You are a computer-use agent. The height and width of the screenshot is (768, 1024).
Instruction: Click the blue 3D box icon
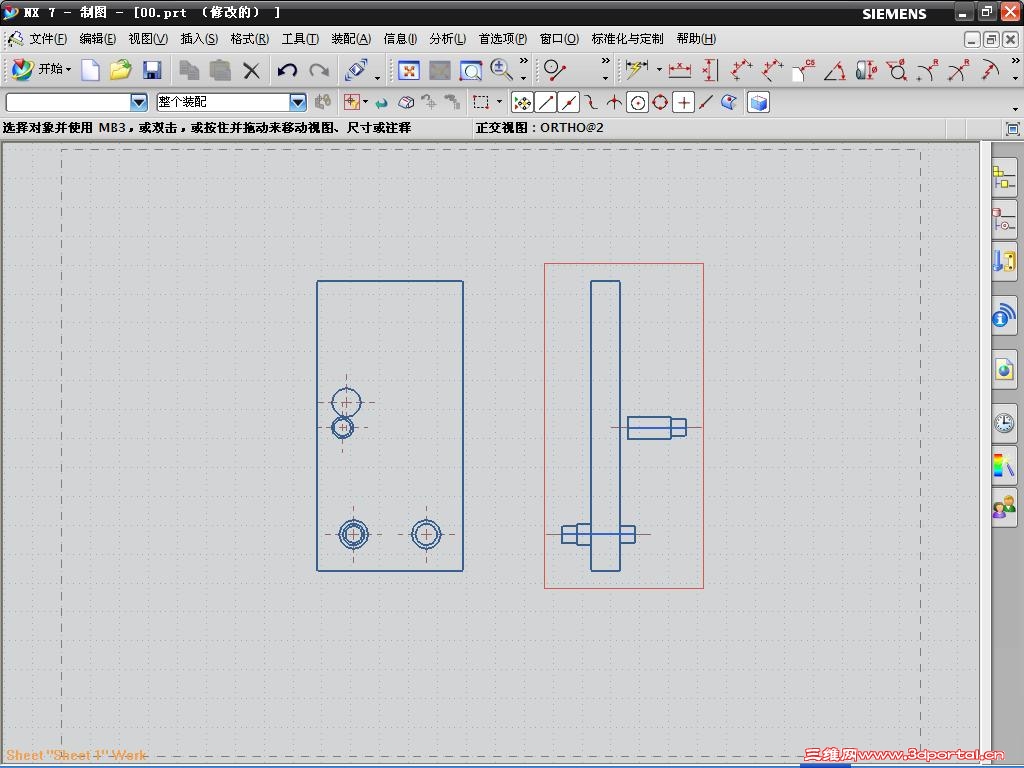[x=758, y=103]
